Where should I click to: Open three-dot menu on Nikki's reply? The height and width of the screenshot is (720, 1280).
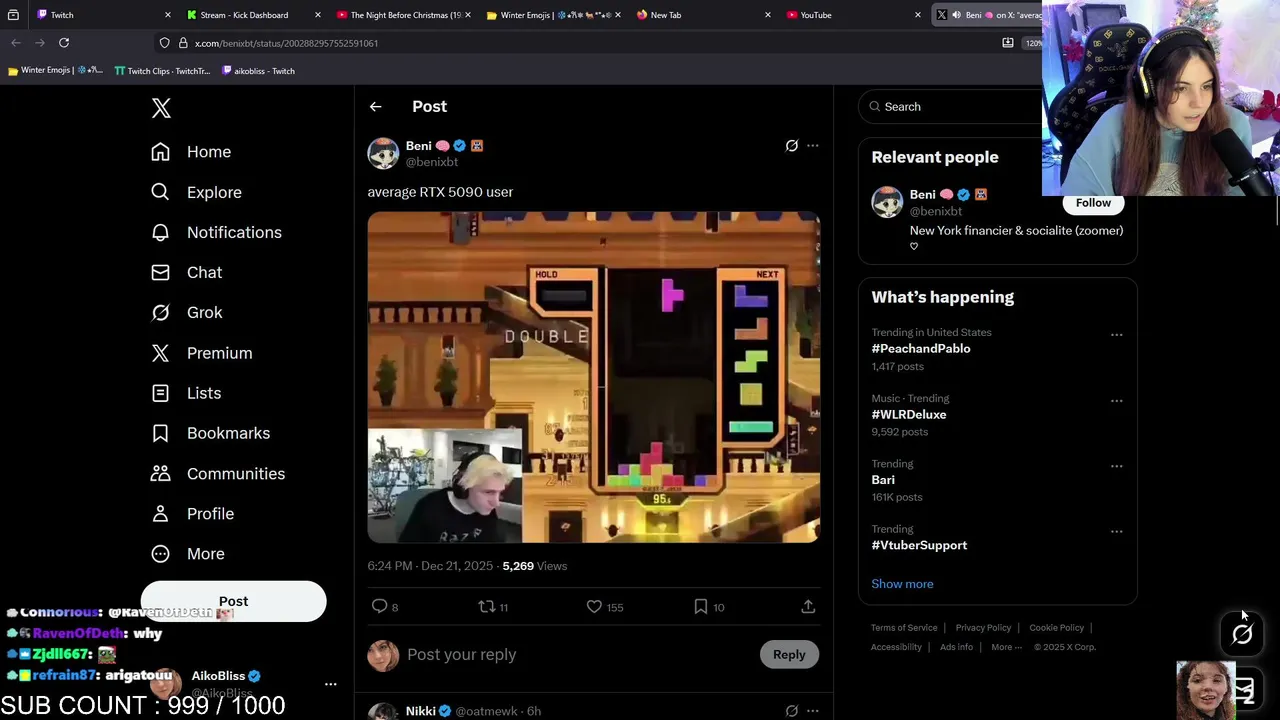pyautogui.click(x=812, y=711)
